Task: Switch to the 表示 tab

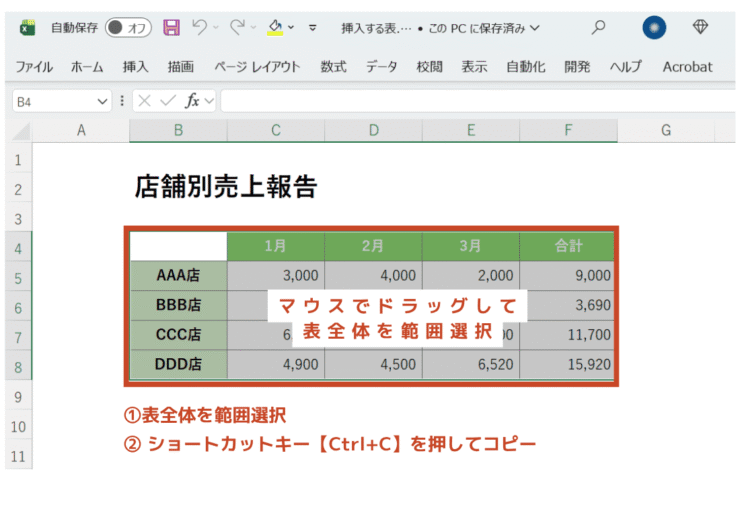Action: pos(474,67)
